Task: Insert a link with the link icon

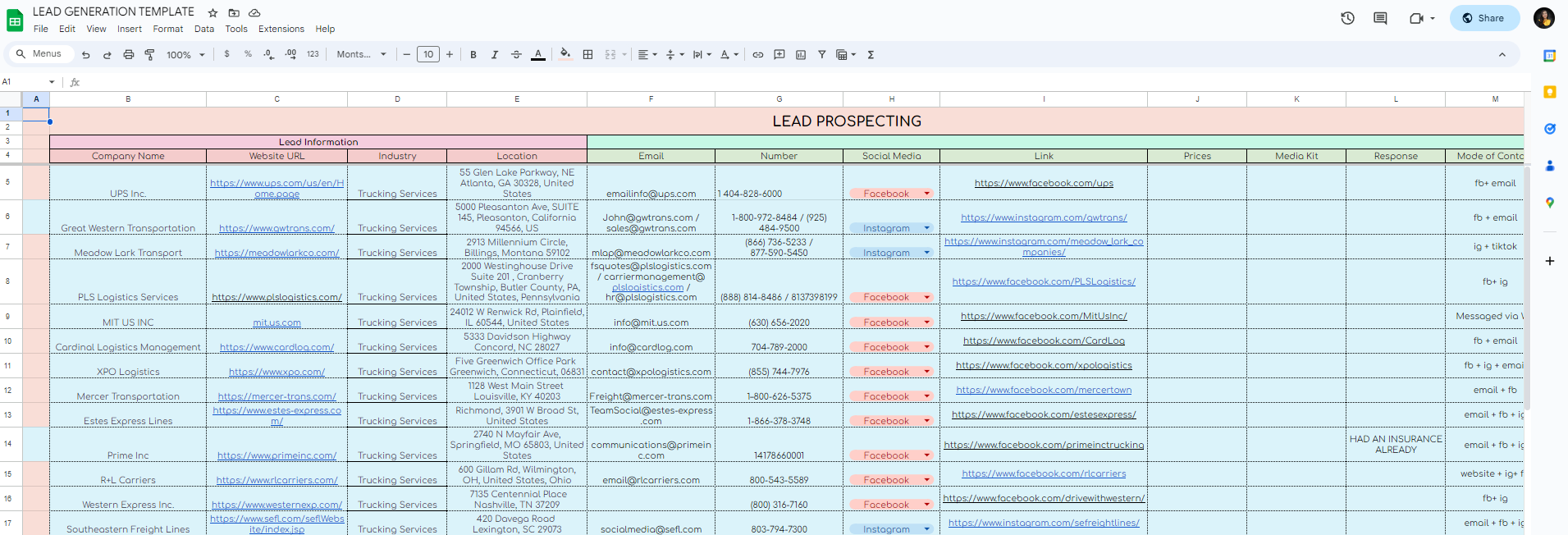Action: 758,55
